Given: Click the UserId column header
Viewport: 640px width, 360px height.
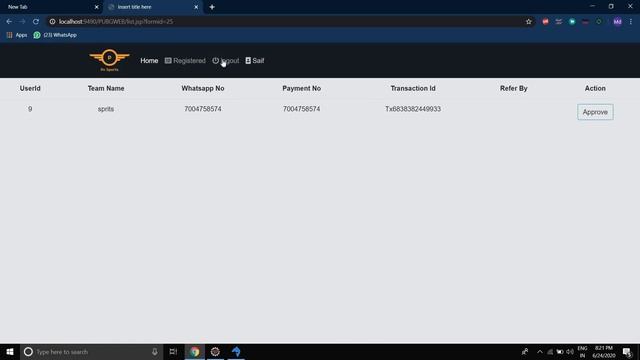Looking at the screenshot, I should coord(30,88).
